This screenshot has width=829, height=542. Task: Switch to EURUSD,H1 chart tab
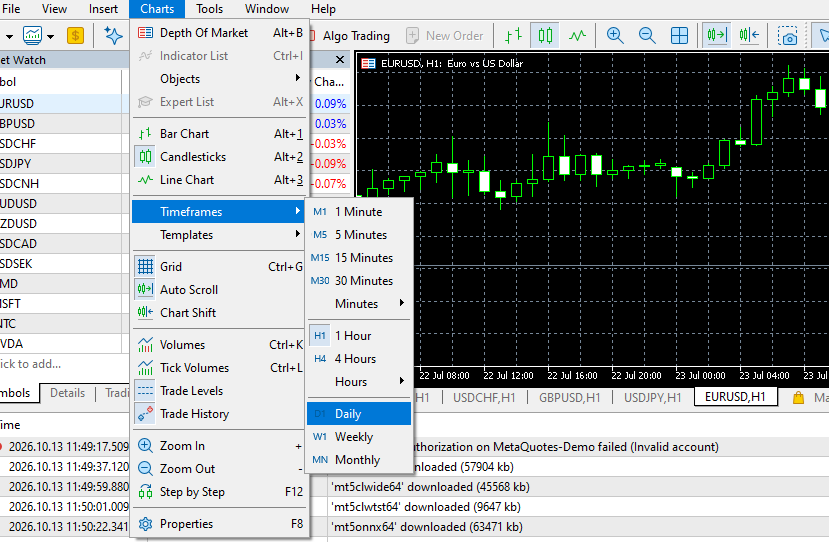[735, 397]
